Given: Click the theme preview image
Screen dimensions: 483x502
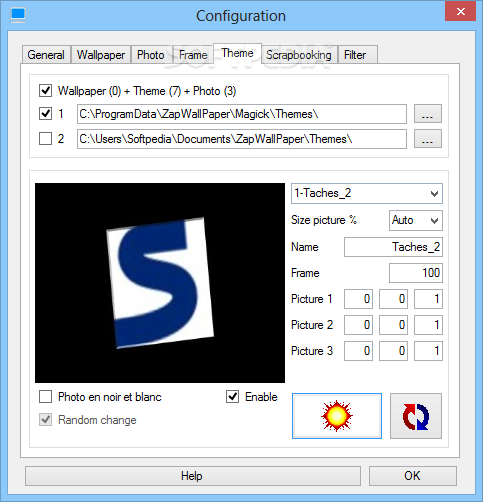Looking at the screenshot, I should (x=160, y=283).
